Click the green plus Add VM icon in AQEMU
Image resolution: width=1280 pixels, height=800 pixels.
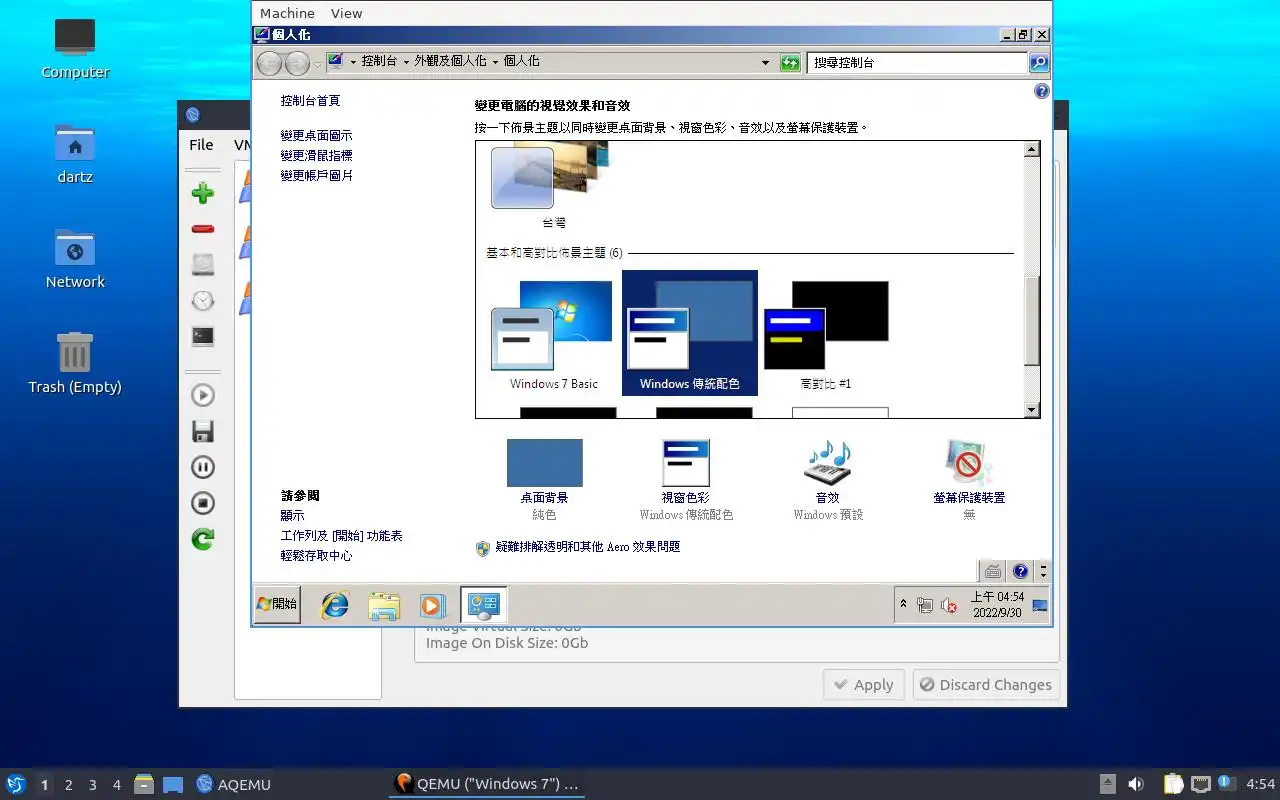[x=203, y=193]
